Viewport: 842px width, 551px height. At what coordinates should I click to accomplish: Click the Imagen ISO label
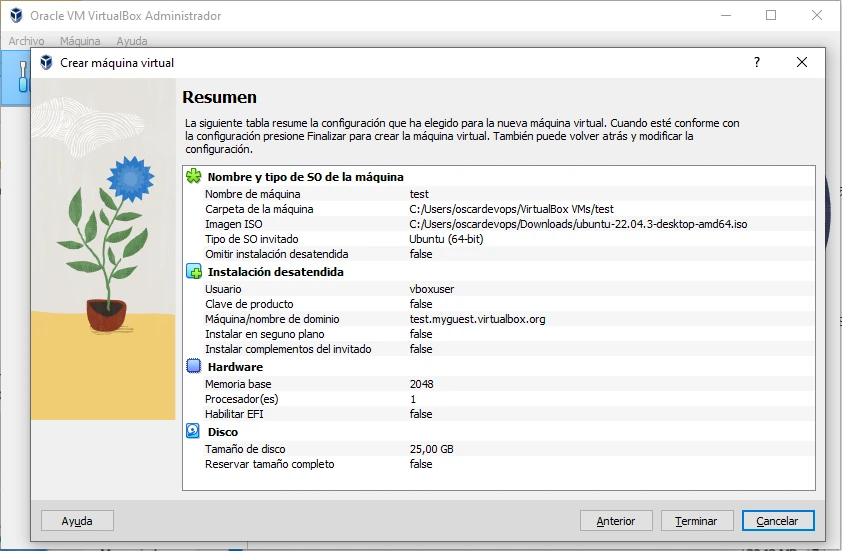pos(234,224)
